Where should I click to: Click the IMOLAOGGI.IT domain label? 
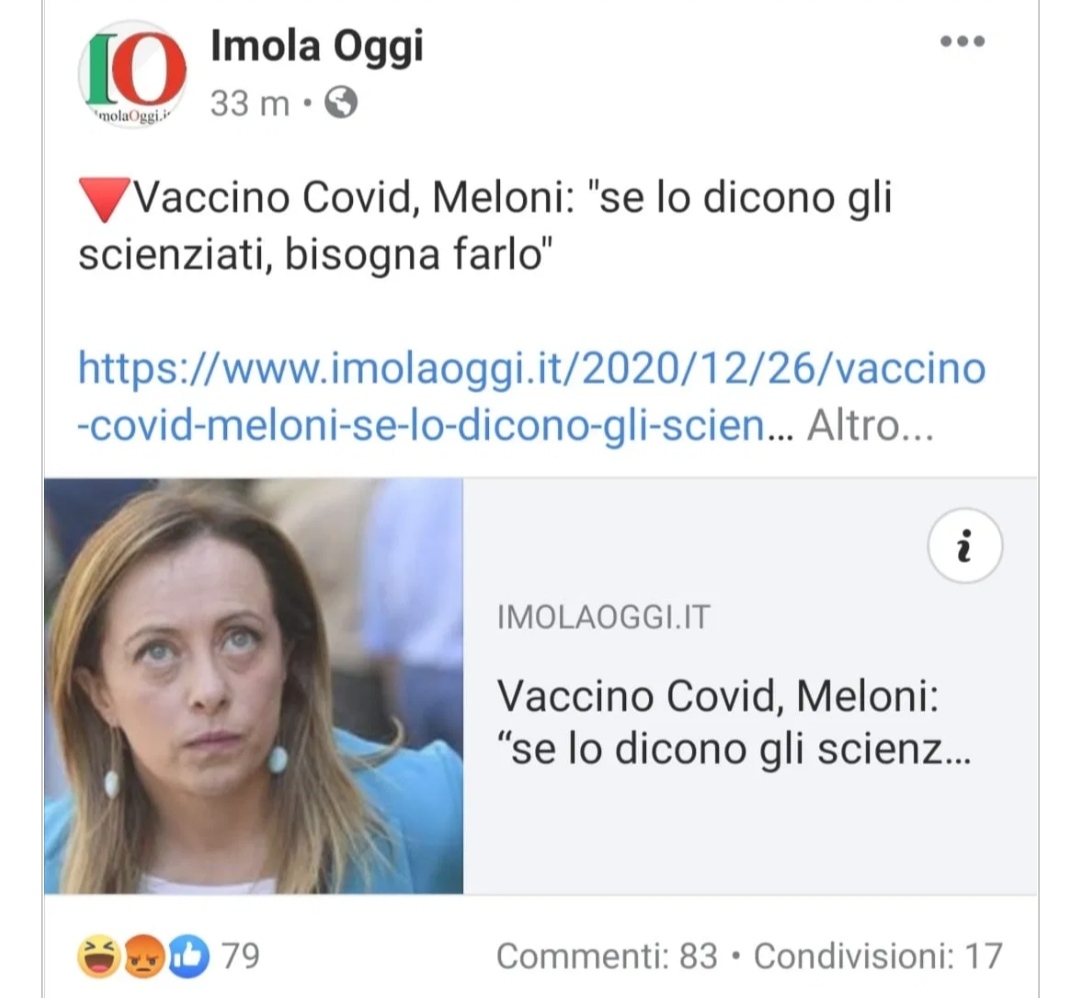603,617
